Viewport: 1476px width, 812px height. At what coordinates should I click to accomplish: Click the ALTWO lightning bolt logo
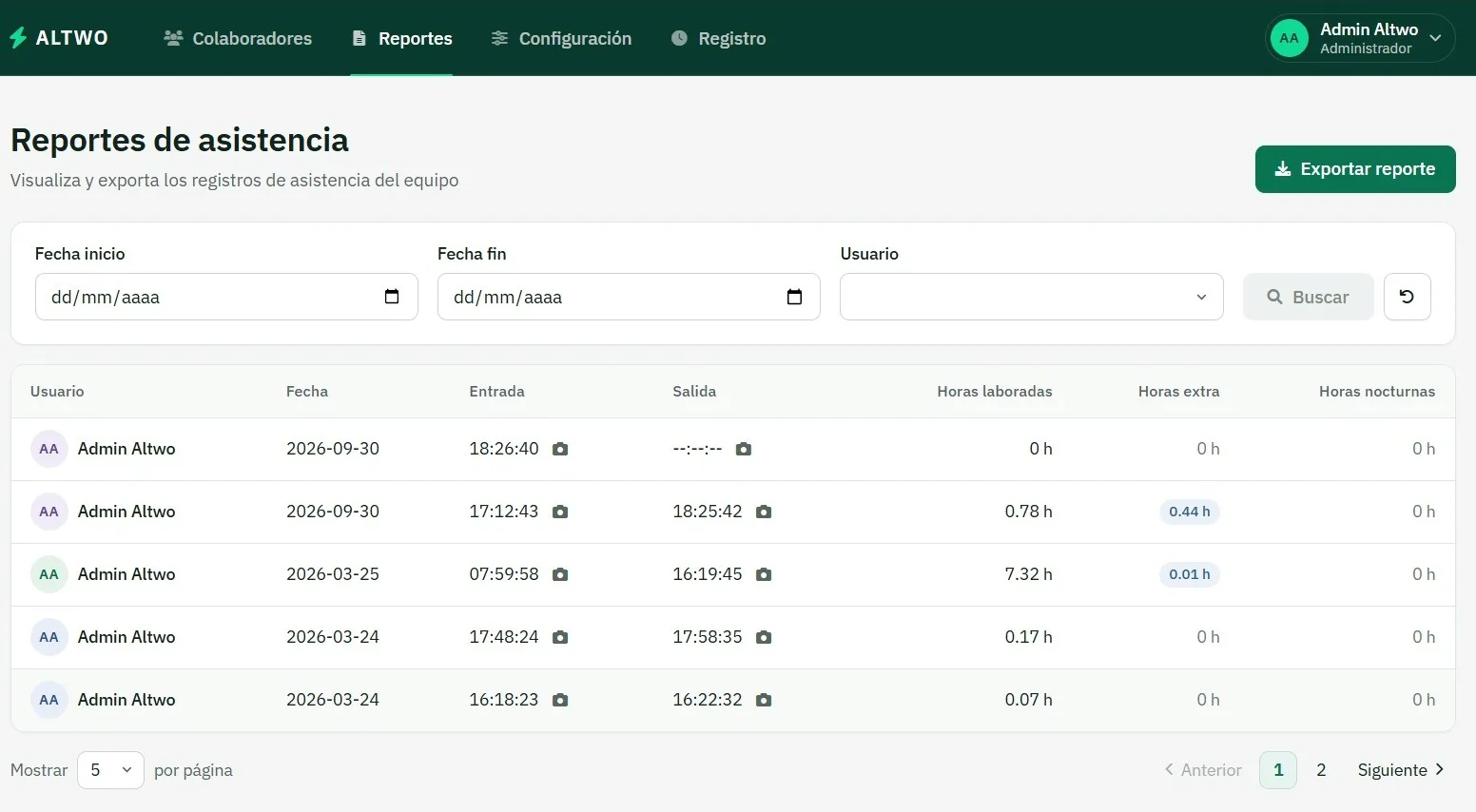[18, 38]
